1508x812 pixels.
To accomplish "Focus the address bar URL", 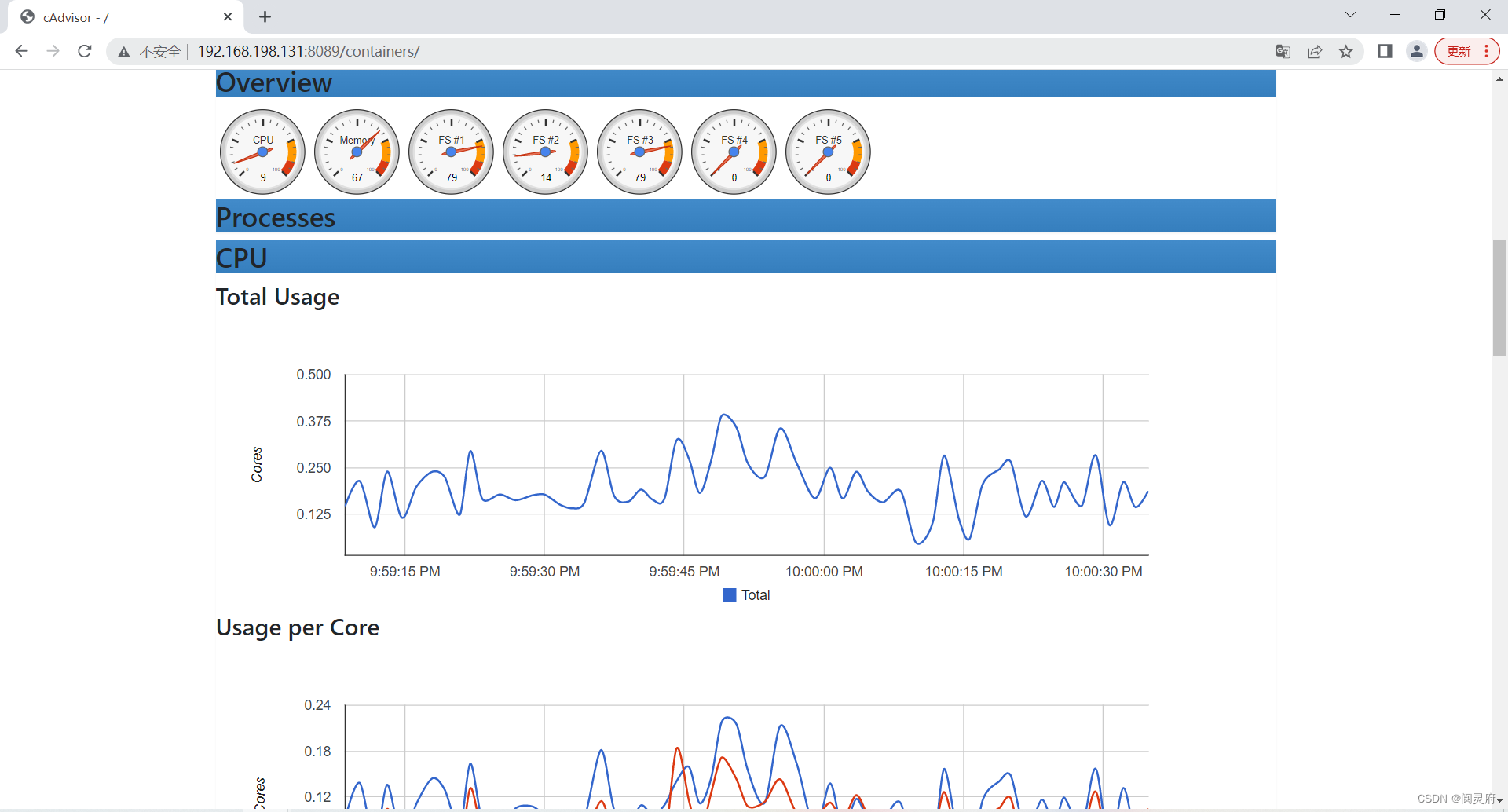I will [309, 51].
